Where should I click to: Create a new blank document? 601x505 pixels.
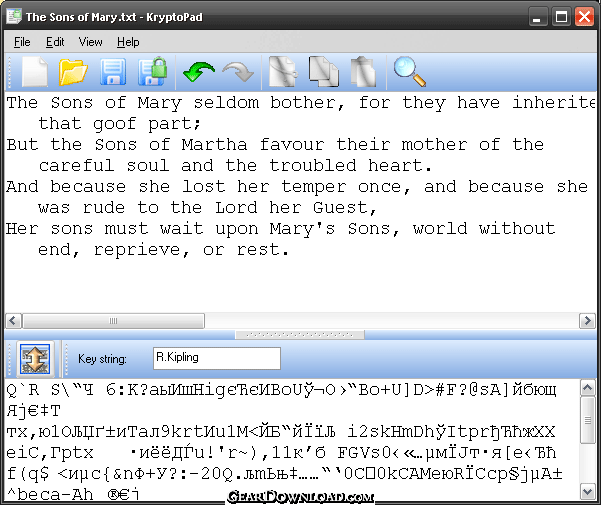pos(35,72)
